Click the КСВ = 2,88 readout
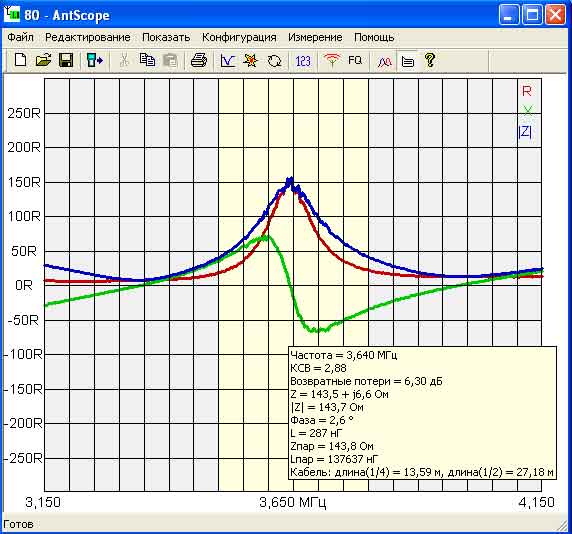The width and height of the screenshot is (572, 534). point(318,368)
